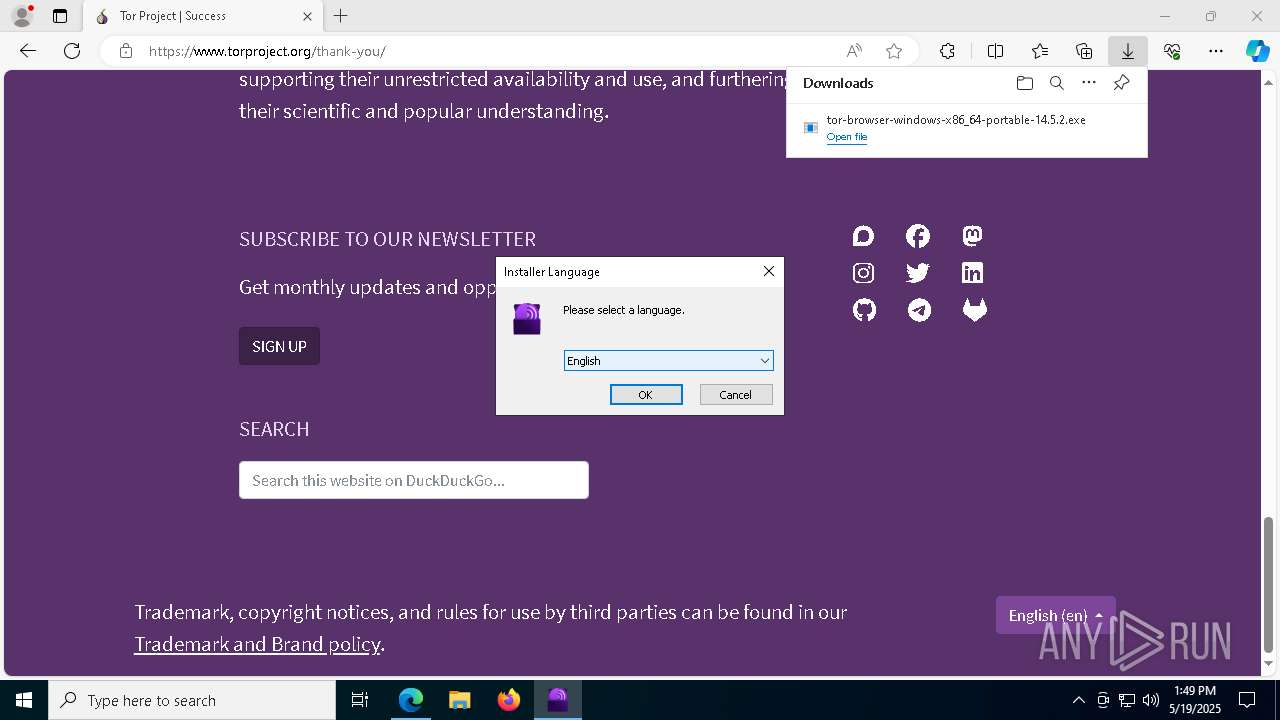Viewport: 1280px width, 720px height.
Task: Click the Facebook icon in footer
Action: point(918,236)
